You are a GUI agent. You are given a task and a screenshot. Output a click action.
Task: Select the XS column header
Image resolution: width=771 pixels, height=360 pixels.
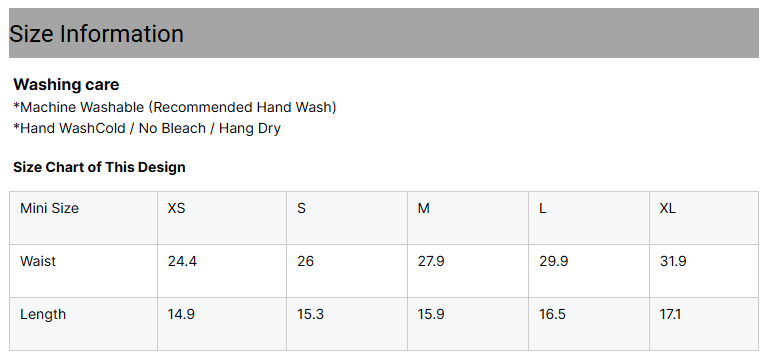pos(222,218)
